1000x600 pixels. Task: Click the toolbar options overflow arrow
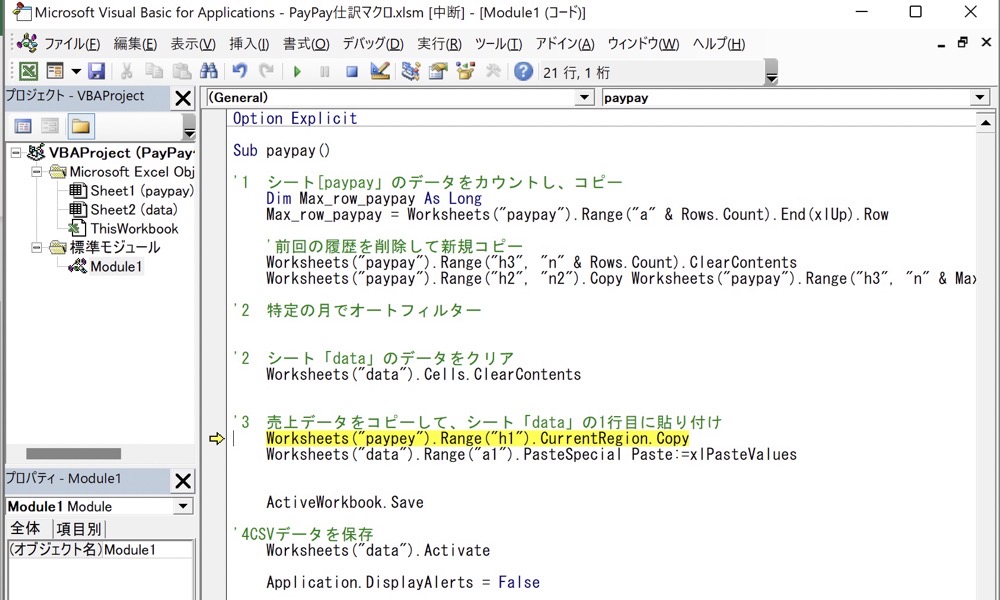pyautogui.click(x=771, y=72)
